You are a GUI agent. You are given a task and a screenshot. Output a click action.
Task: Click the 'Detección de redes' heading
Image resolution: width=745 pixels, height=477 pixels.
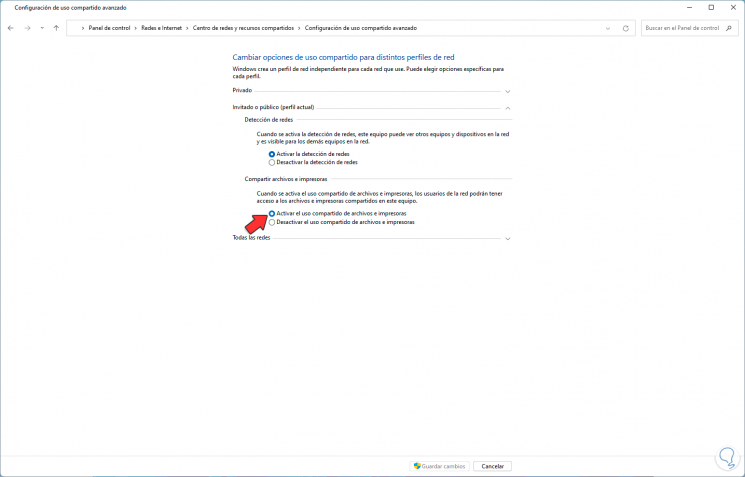click(x=269, y=120)
